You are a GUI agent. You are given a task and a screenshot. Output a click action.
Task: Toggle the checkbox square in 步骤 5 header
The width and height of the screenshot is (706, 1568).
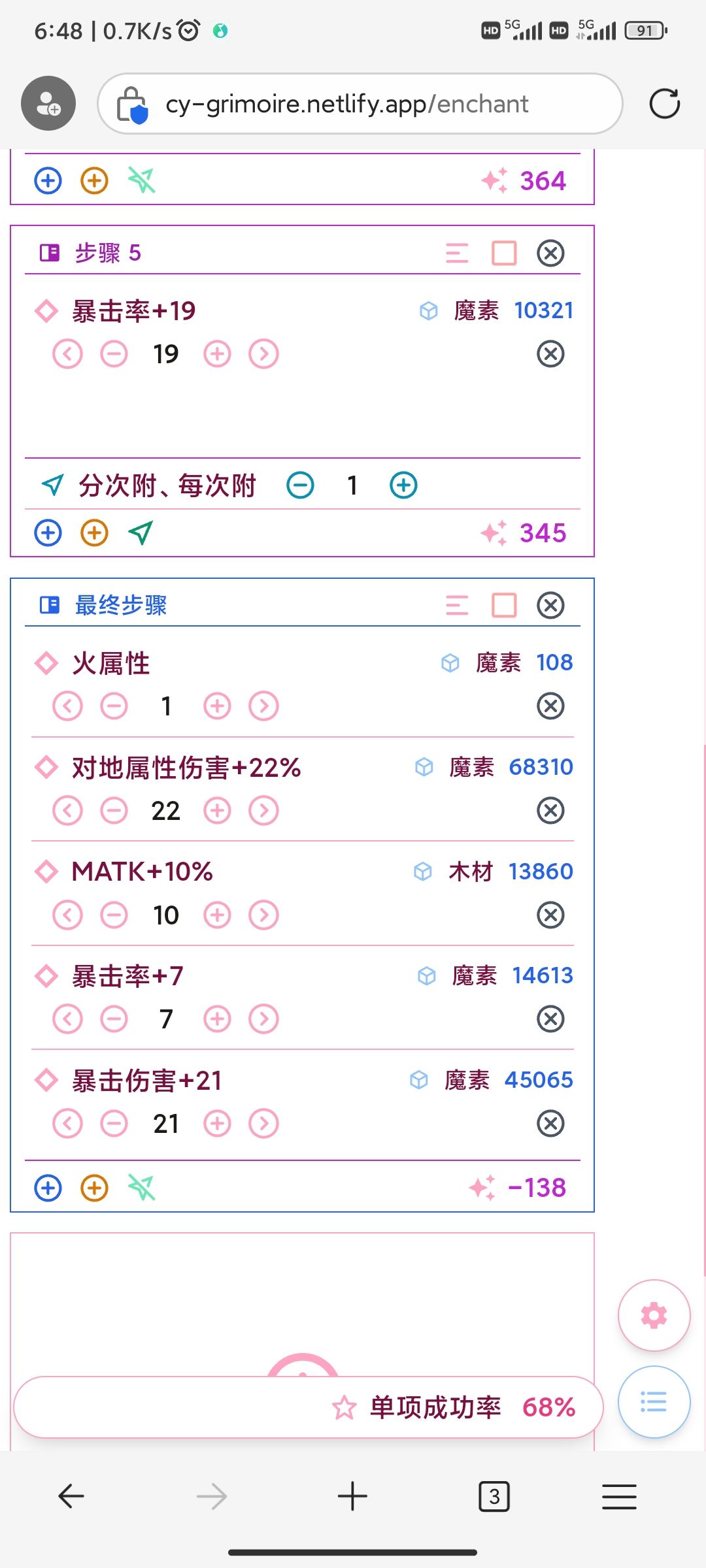[x=504, y=253]
